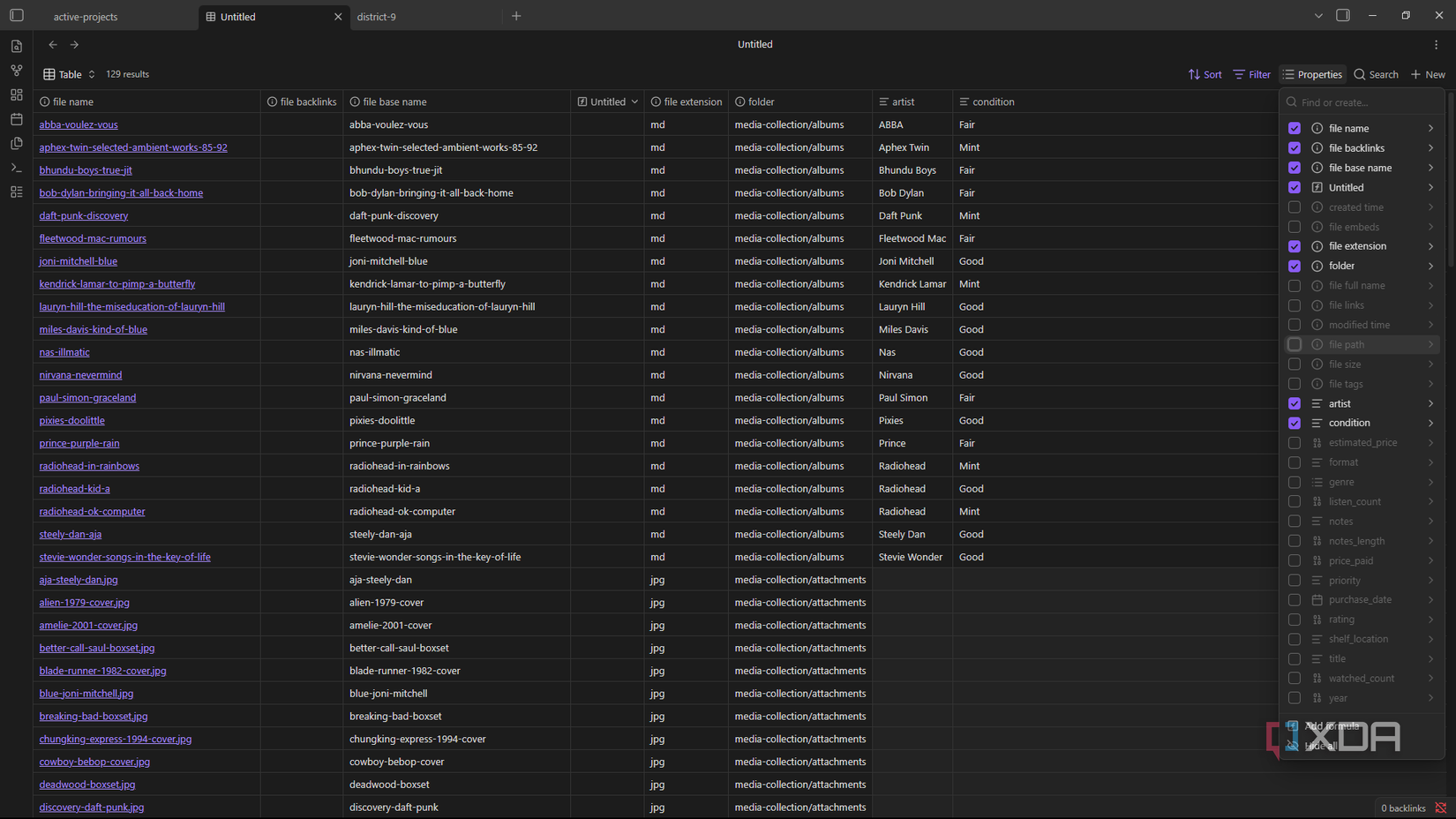Open the Sort menu
Viewport: 1456px width, 819px height.
[x=1205, y=74]
